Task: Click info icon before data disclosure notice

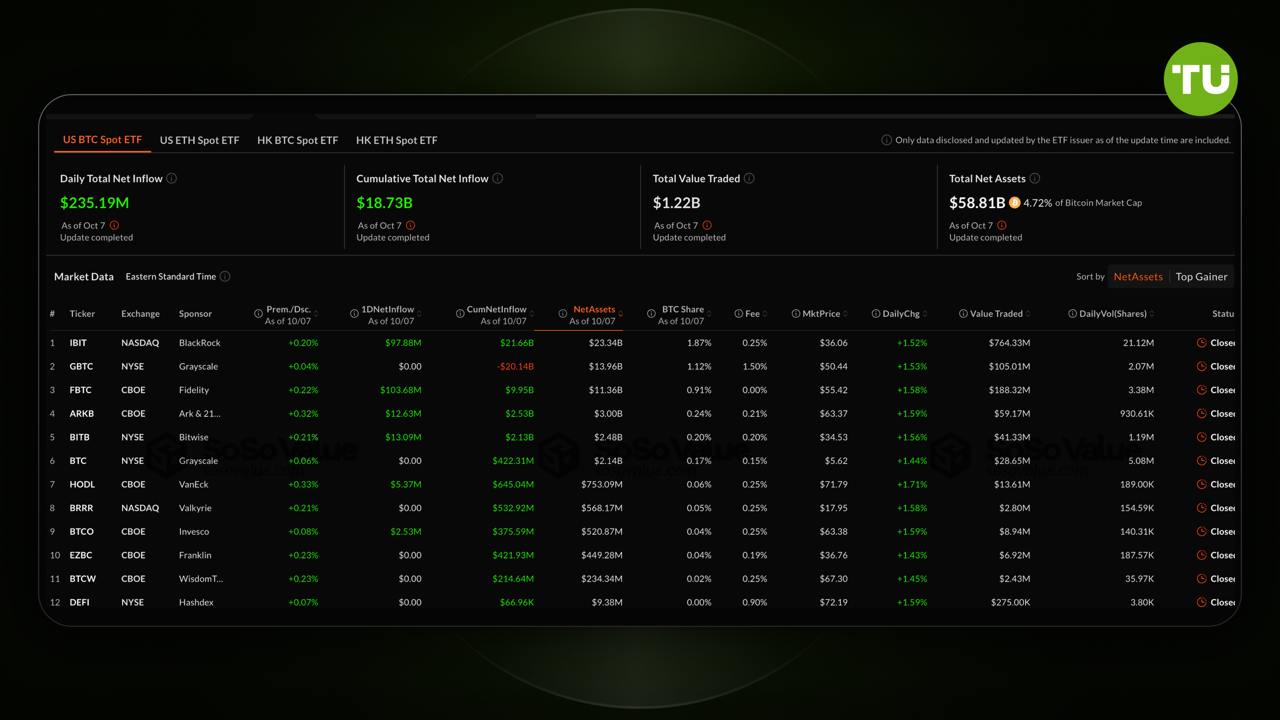Action: (886, 140)
